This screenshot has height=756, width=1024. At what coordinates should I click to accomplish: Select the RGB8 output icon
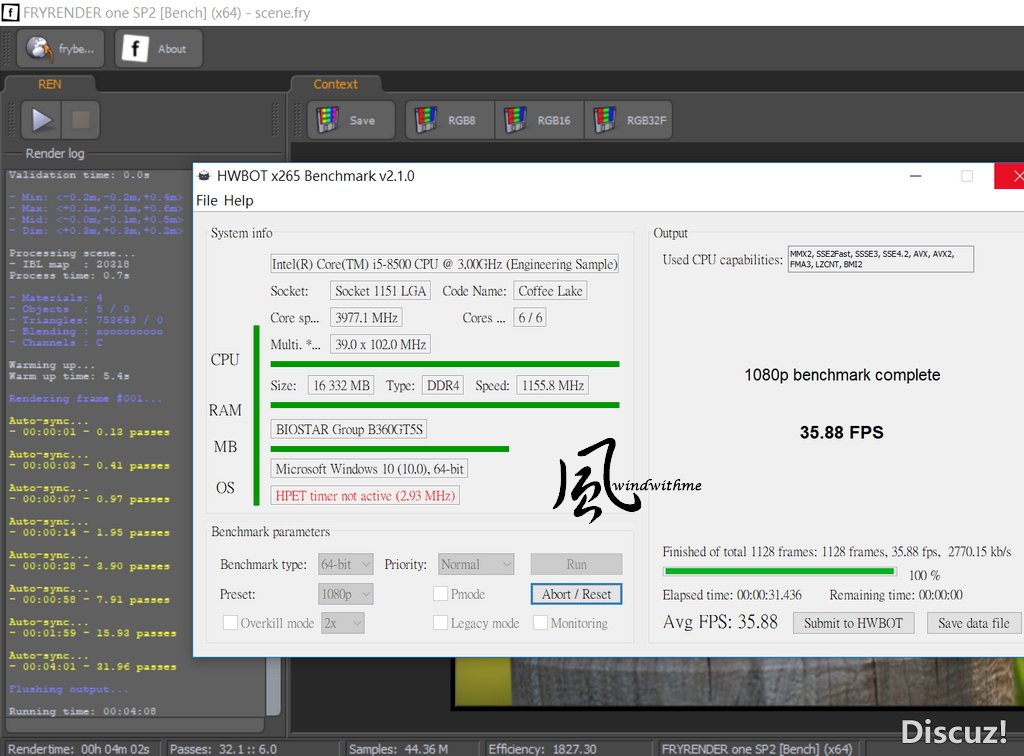(x=426, y=120)
